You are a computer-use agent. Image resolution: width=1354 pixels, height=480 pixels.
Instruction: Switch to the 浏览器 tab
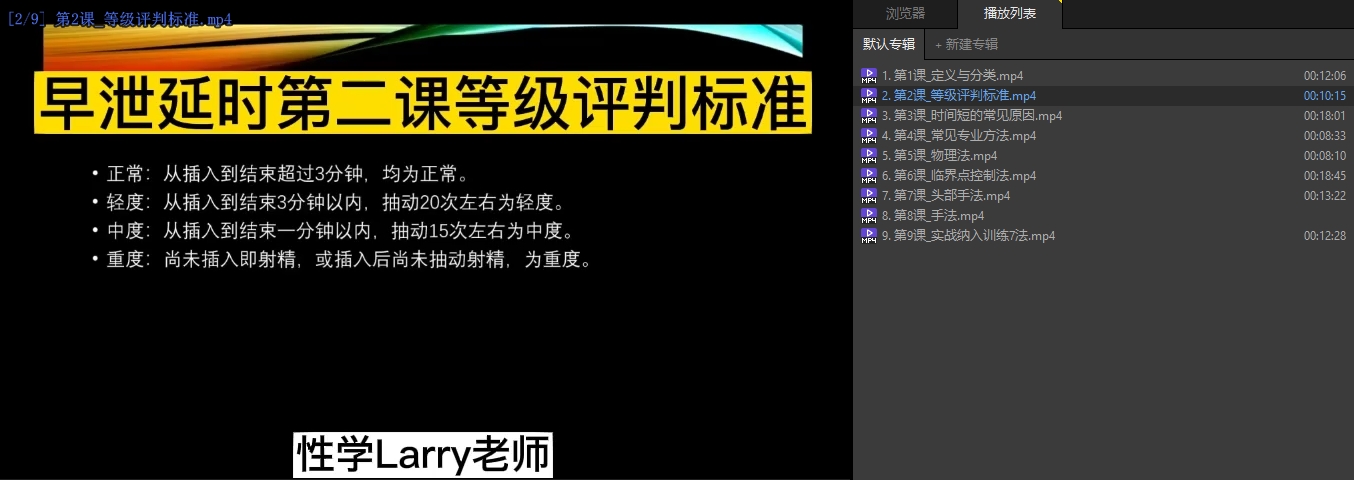[x=905, y=13]
